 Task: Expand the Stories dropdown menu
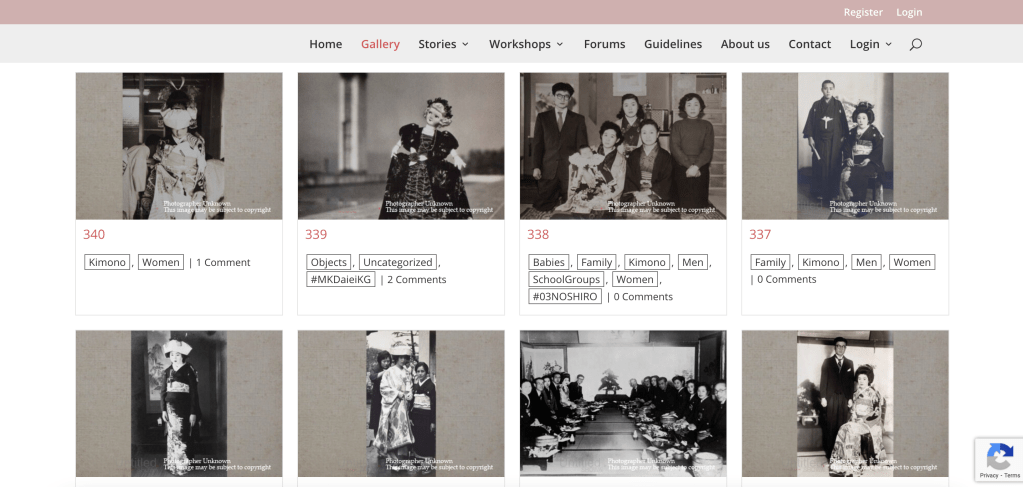pos(443,44)
